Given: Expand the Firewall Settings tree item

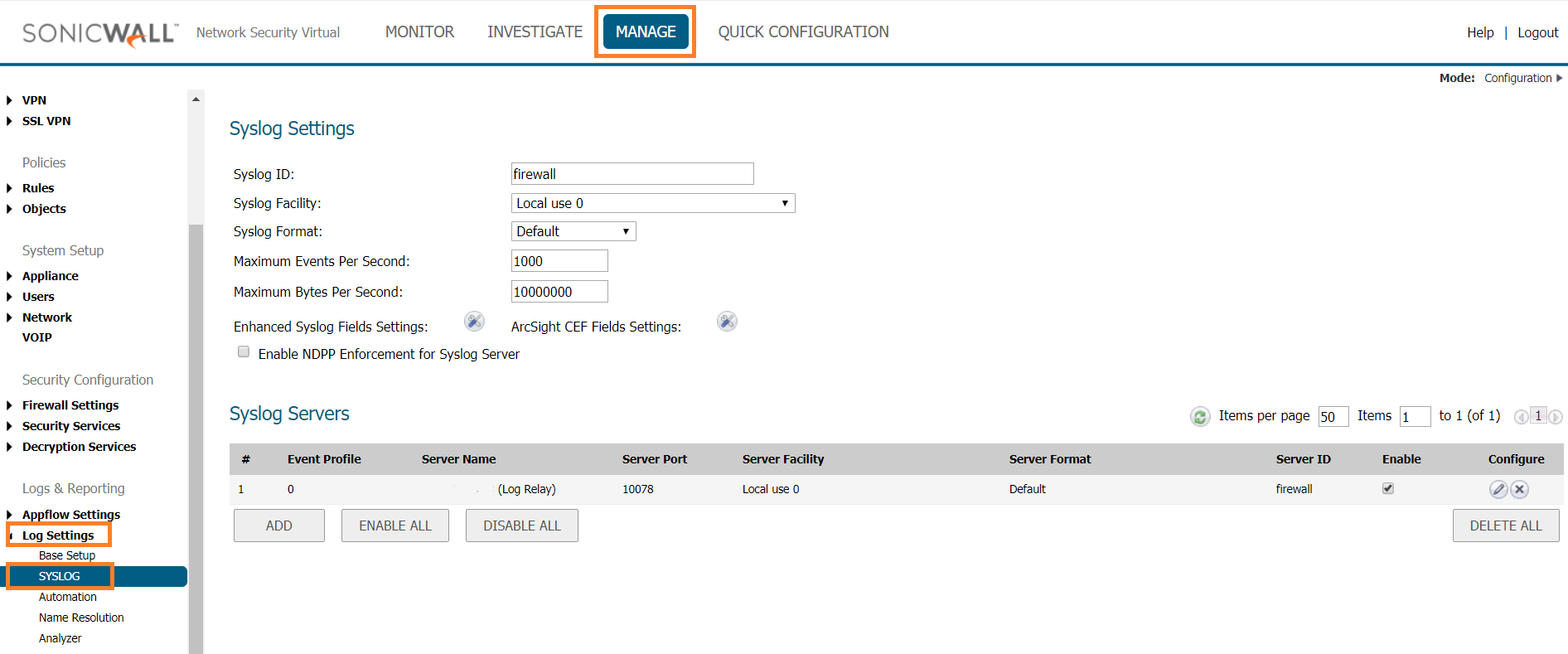Looking at the screenshot, I should pos(9,405).
